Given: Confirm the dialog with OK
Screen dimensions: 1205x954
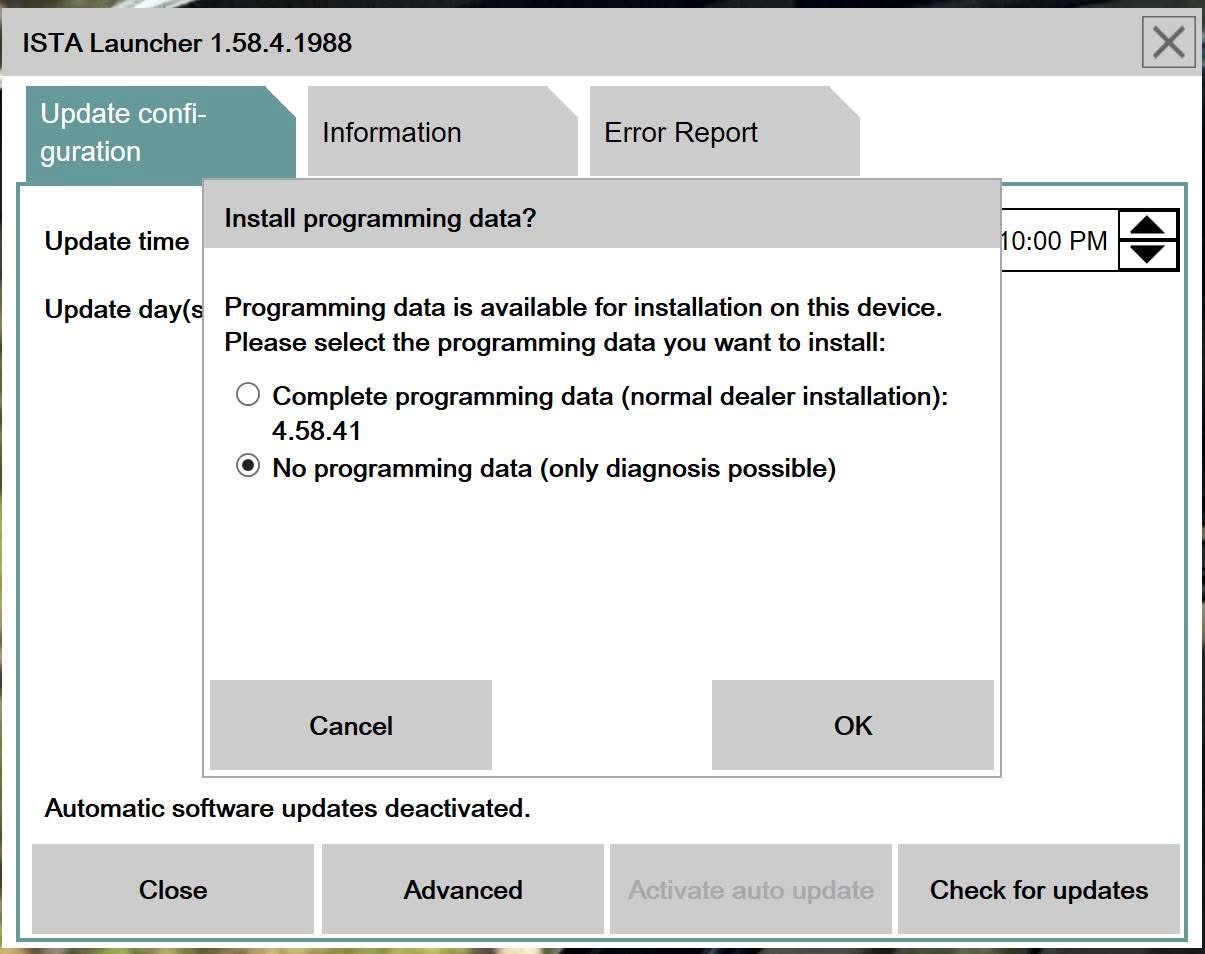Looking at the screenshot, I should click(x=851, y=725).
